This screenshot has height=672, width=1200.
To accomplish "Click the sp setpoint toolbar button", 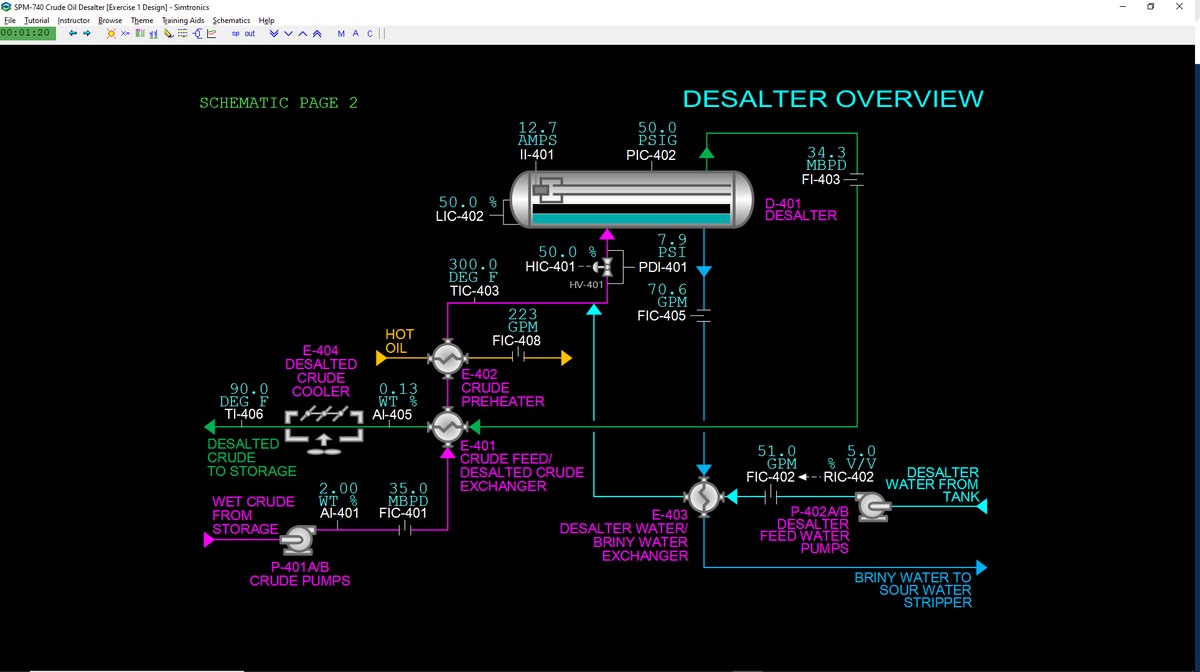I will 235,33.
